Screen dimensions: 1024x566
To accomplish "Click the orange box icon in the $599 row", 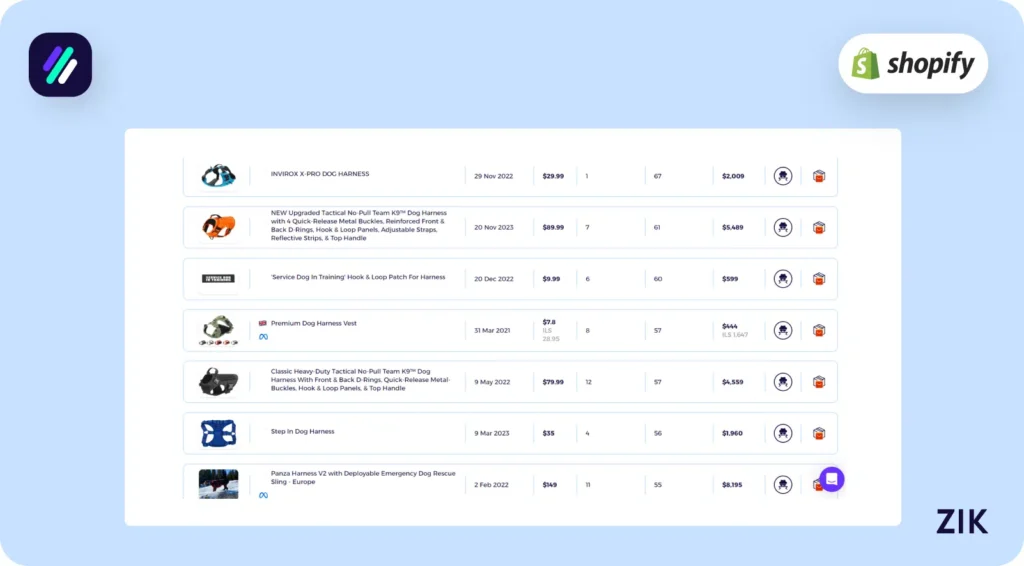I will click(819, 279).
